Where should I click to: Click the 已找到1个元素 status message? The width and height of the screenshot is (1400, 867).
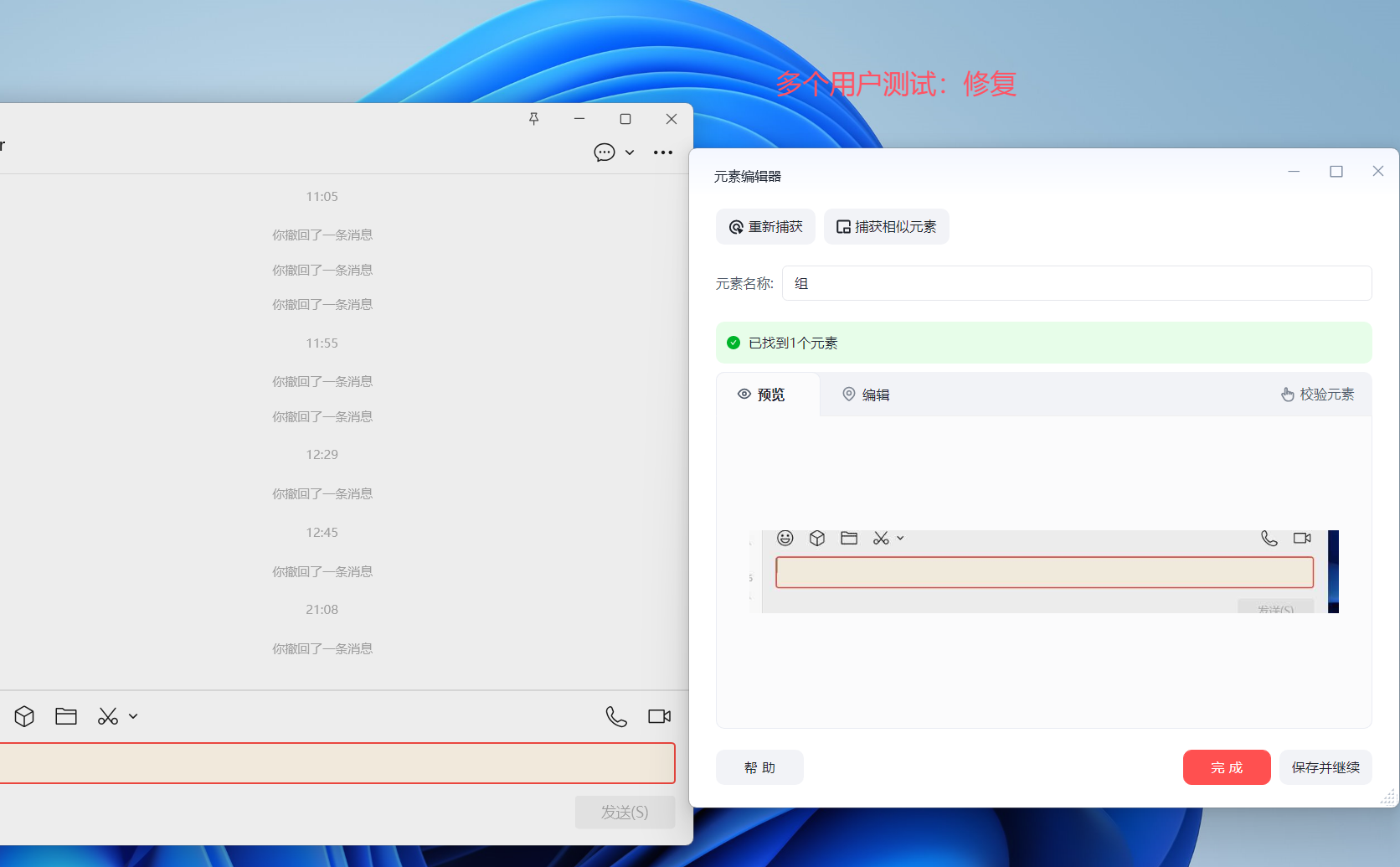coord(793,343)
